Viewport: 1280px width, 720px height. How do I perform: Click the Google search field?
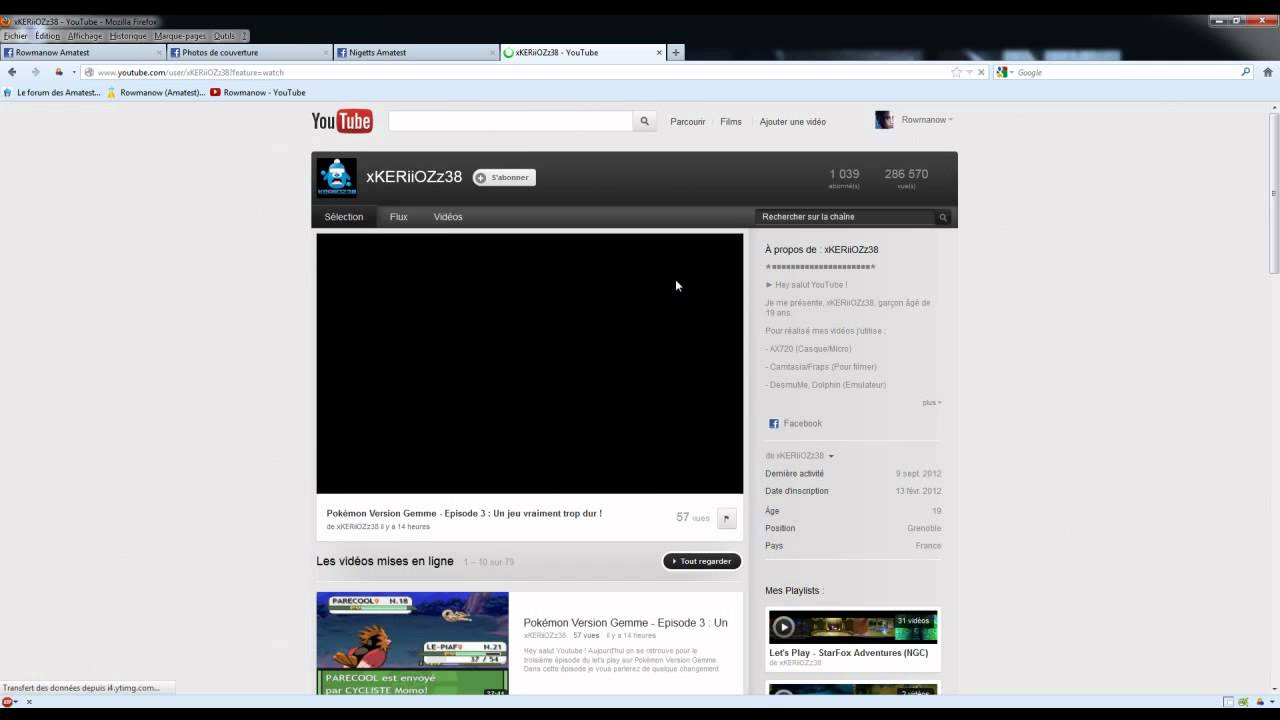pos(1127,72)
